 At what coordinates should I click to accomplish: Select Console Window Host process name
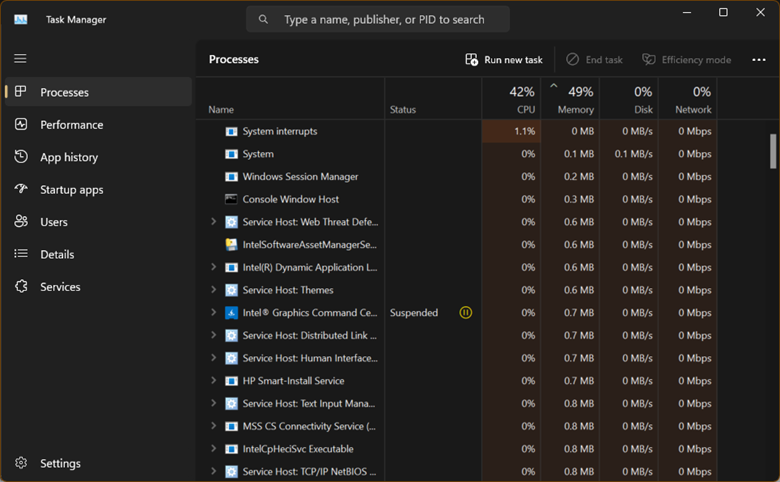point(291,199)
